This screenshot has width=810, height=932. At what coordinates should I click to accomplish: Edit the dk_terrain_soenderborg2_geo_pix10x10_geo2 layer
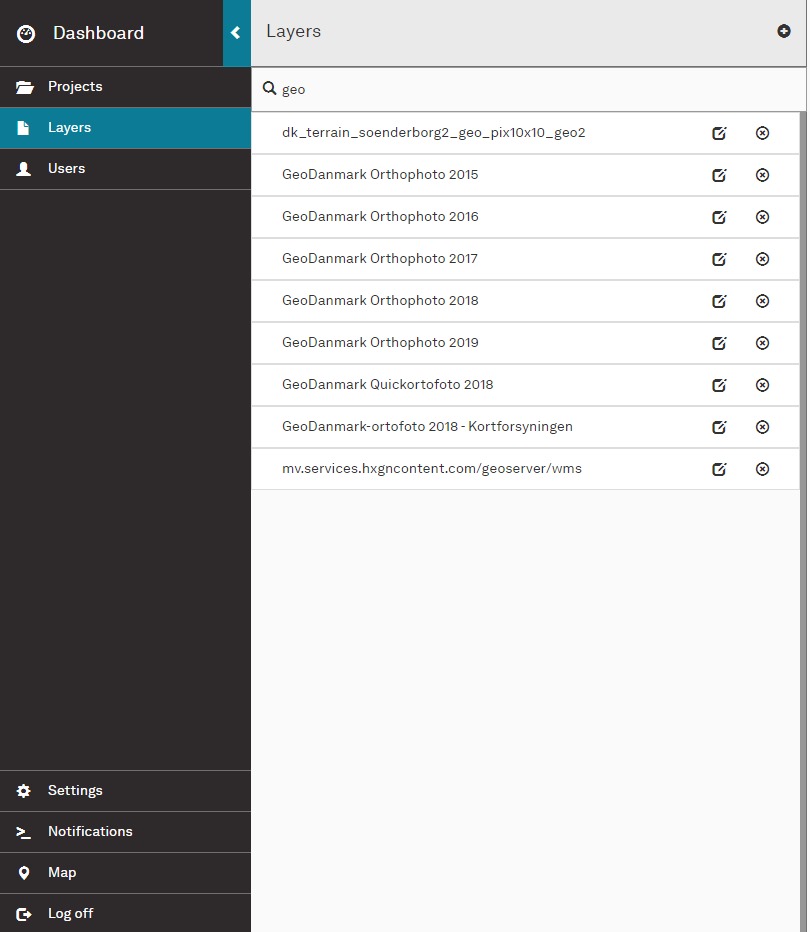pos(718,133)
